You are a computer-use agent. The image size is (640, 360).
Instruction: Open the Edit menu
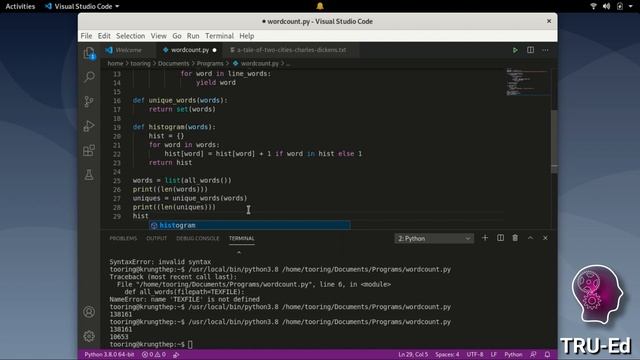(x=104, y=36)
